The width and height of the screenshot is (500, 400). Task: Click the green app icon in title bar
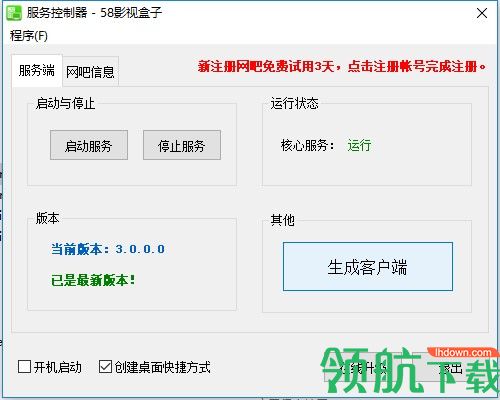[14, 13]
